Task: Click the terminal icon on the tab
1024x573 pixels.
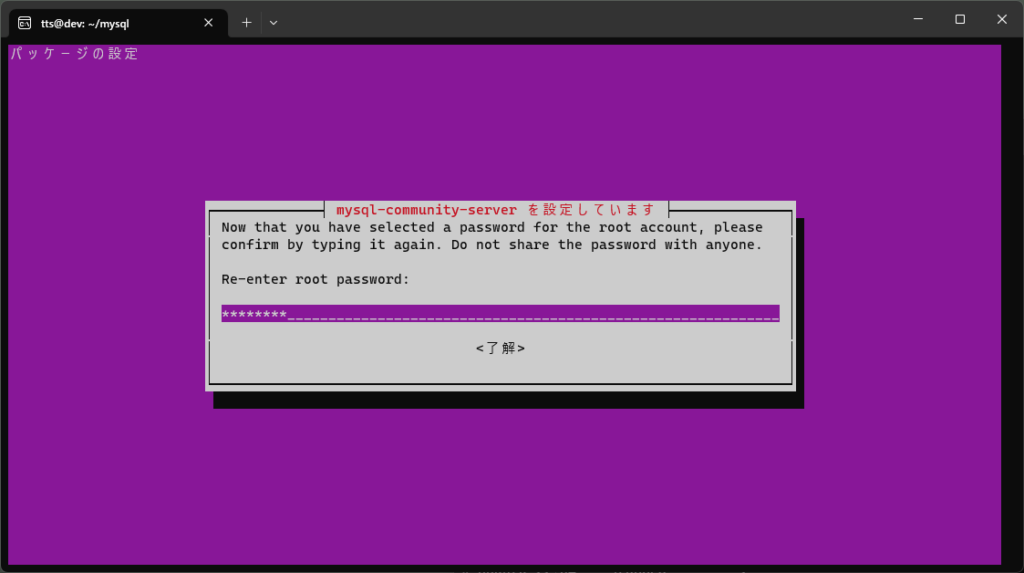Action: click(x=24, y=23)
